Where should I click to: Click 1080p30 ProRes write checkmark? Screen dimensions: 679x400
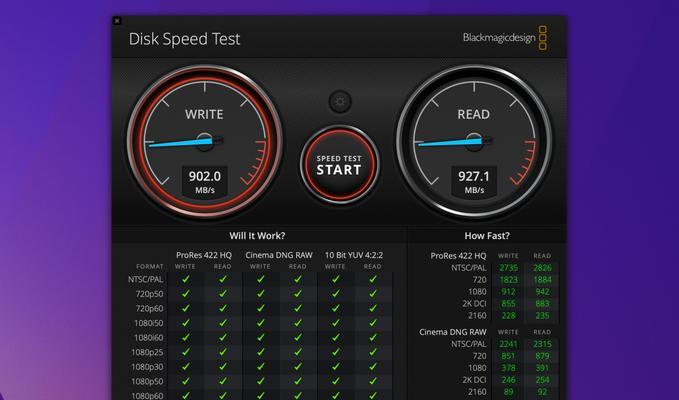(186, 367)
